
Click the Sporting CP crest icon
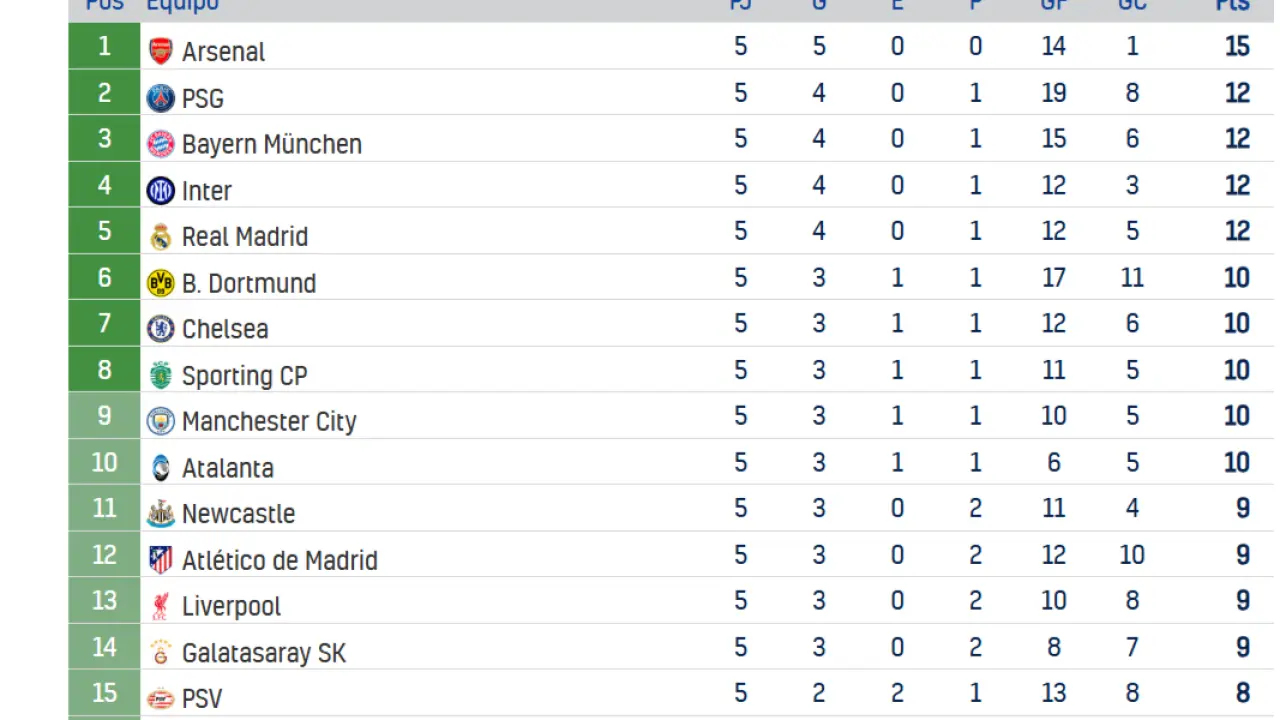tap(160, 375)
